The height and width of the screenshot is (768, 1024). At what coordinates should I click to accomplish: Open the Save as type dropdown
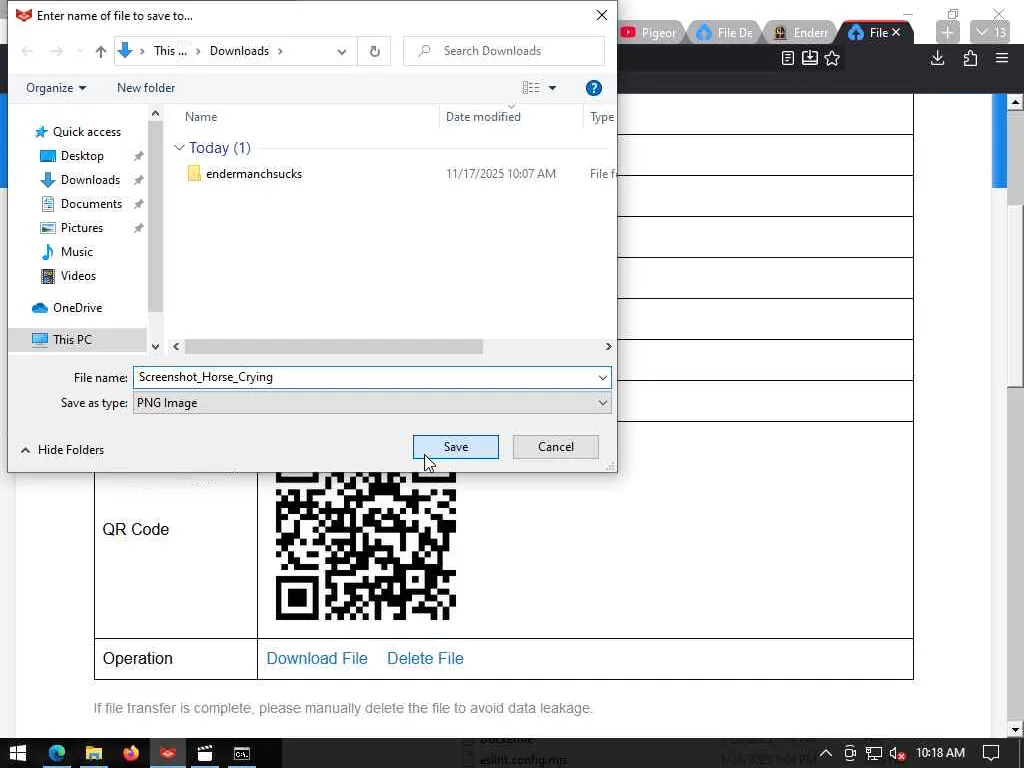point(372,403)
